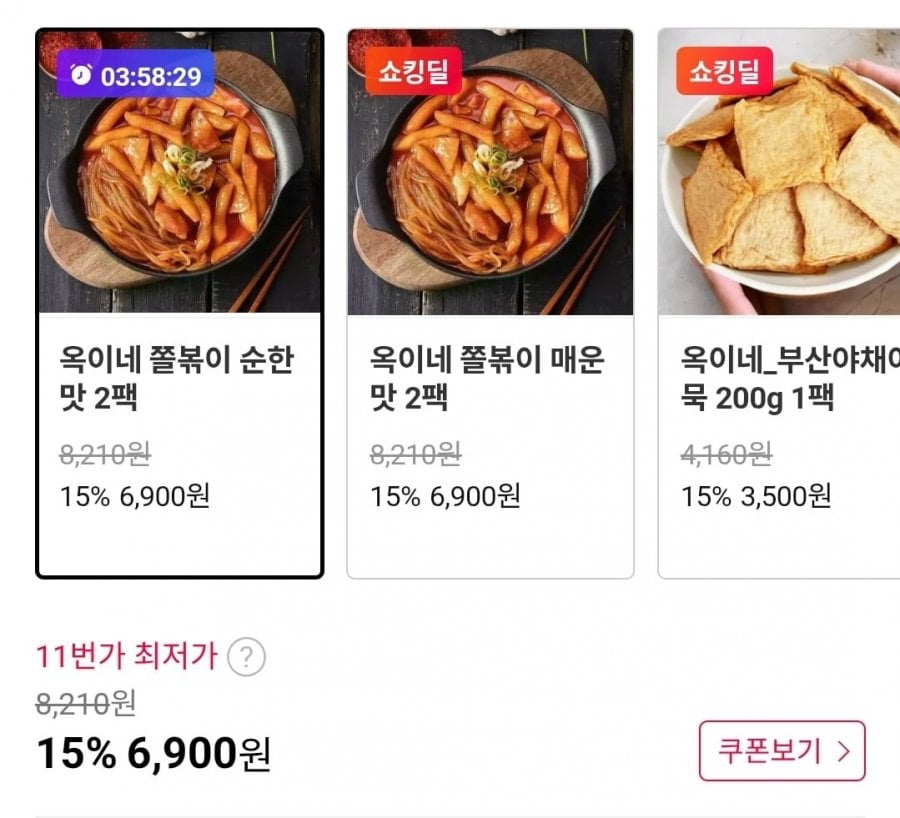
Task: Click the 15% 3,500원 fish cake price
Action: [x=756, y=496]
